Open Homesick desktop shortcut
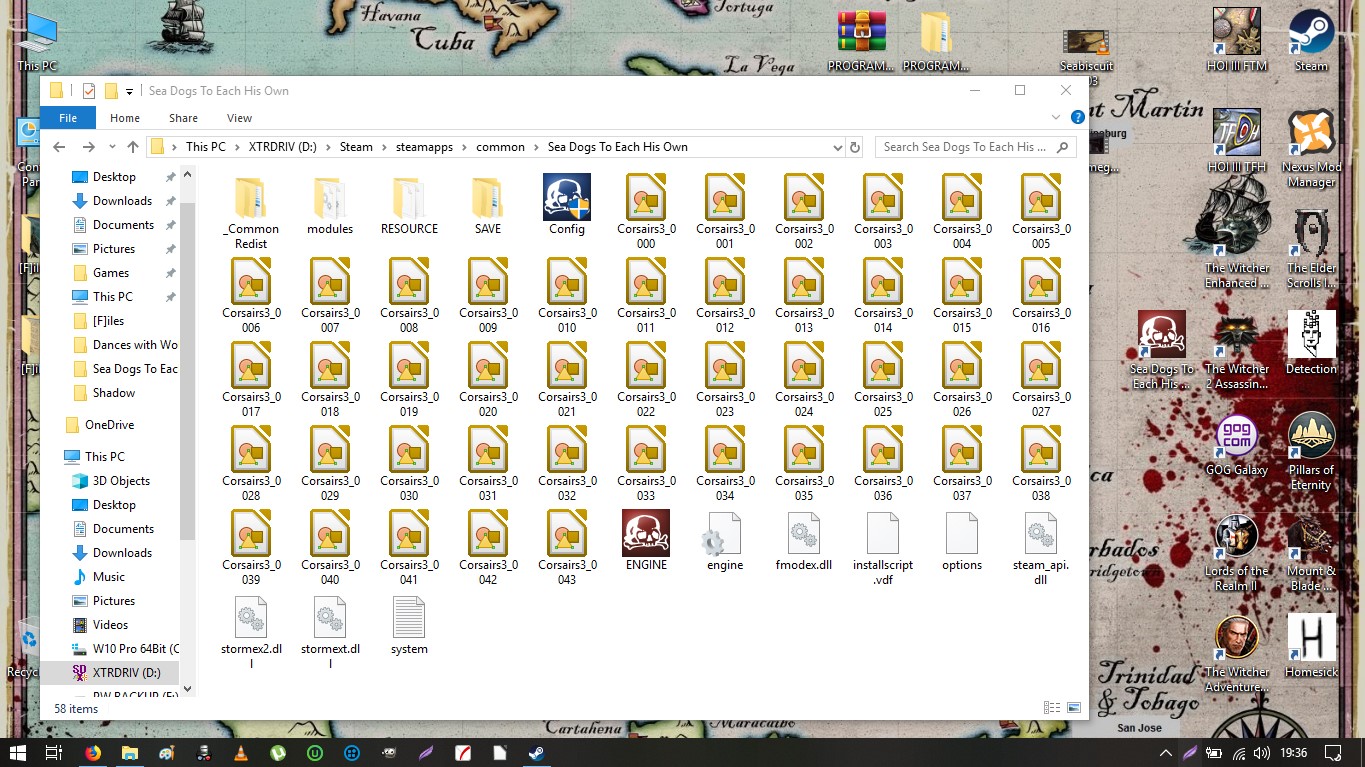 (x=1311, y=647)
